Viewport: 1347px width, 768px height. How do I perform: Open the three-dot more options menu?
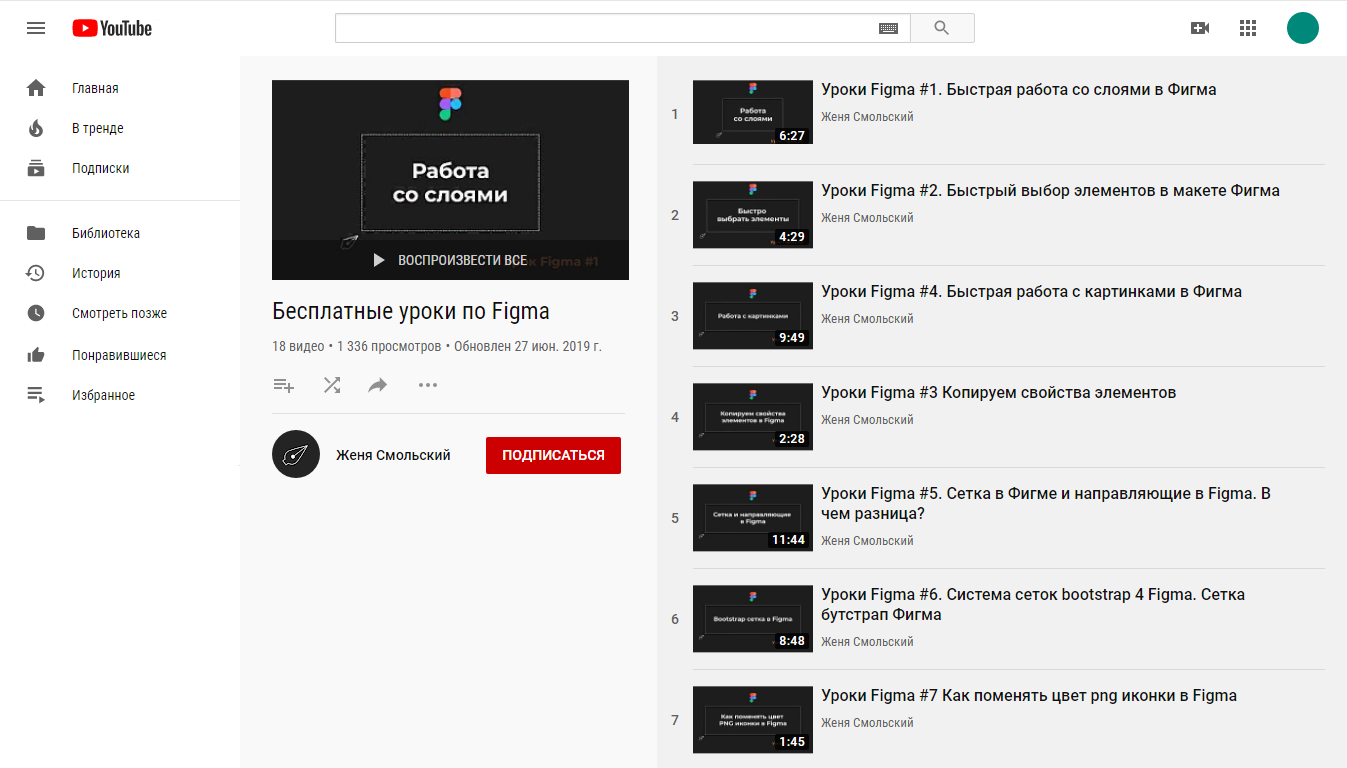coord(428,385)
